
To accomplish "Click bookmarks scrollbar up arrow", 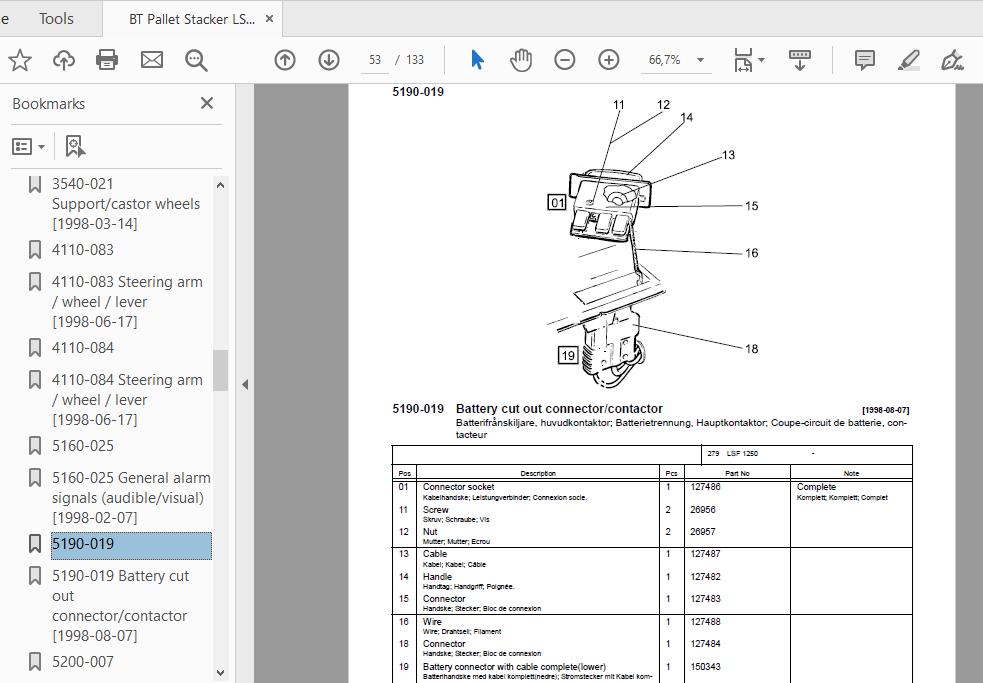I will pos(220,185).
